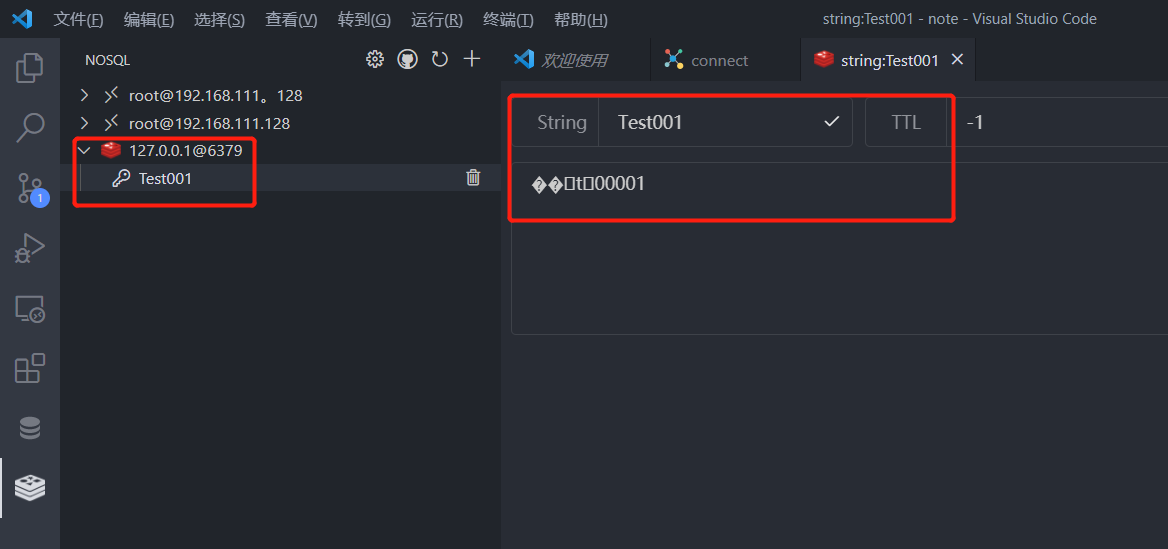Open NOSQL panel settings gear
The height and width of the screenshot is (549, 1168).
point(375,60)
